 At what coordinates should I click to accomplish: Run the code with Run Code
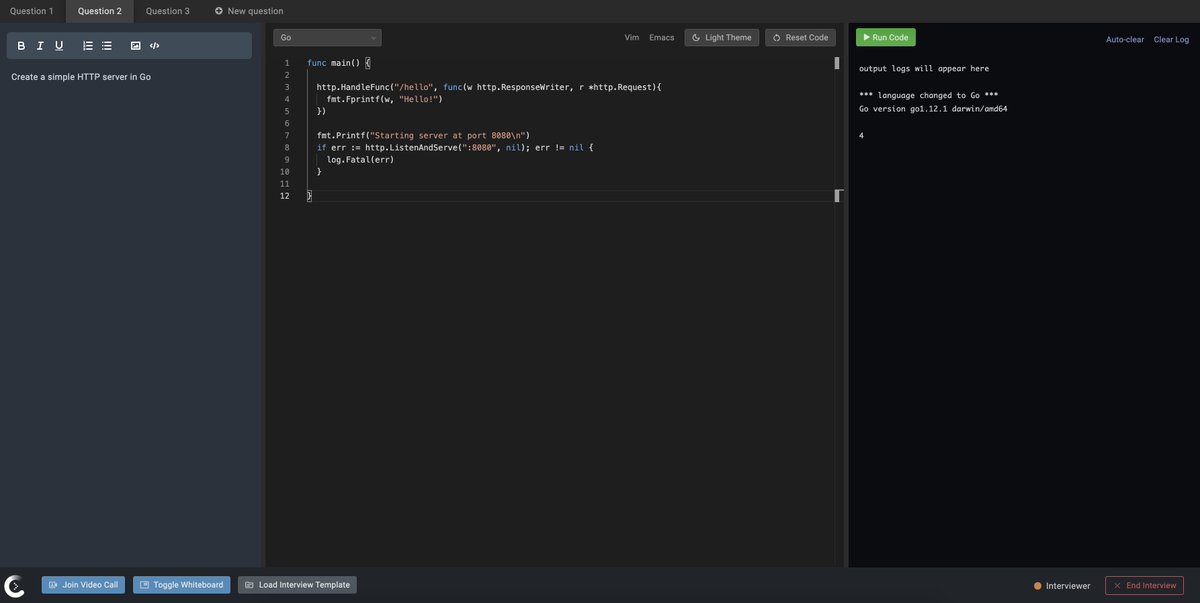pyautogui.click(x=886, y=37)
